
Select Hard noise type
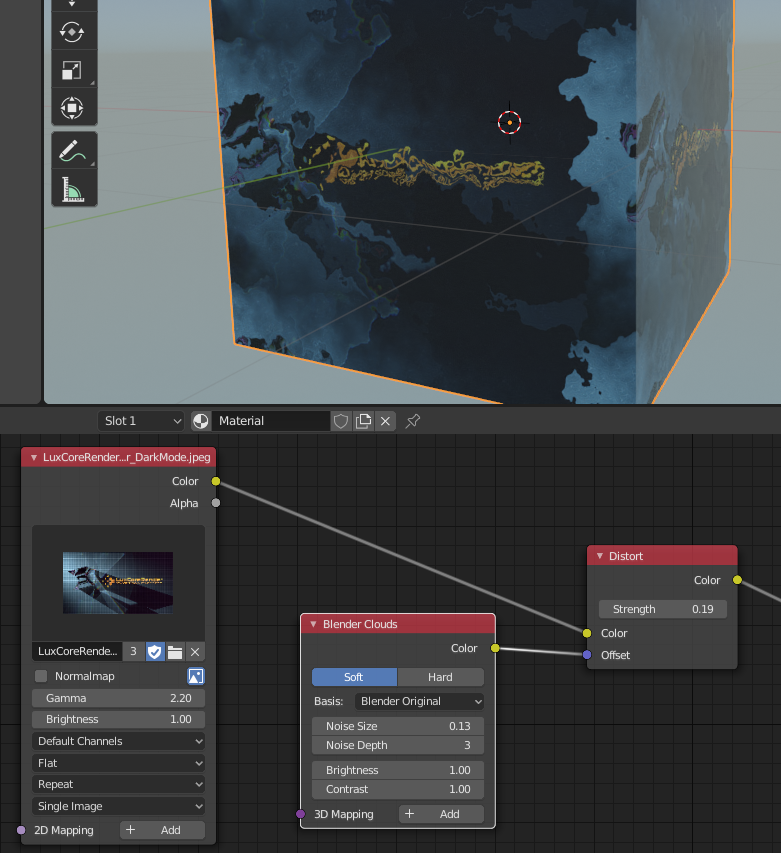441,677
